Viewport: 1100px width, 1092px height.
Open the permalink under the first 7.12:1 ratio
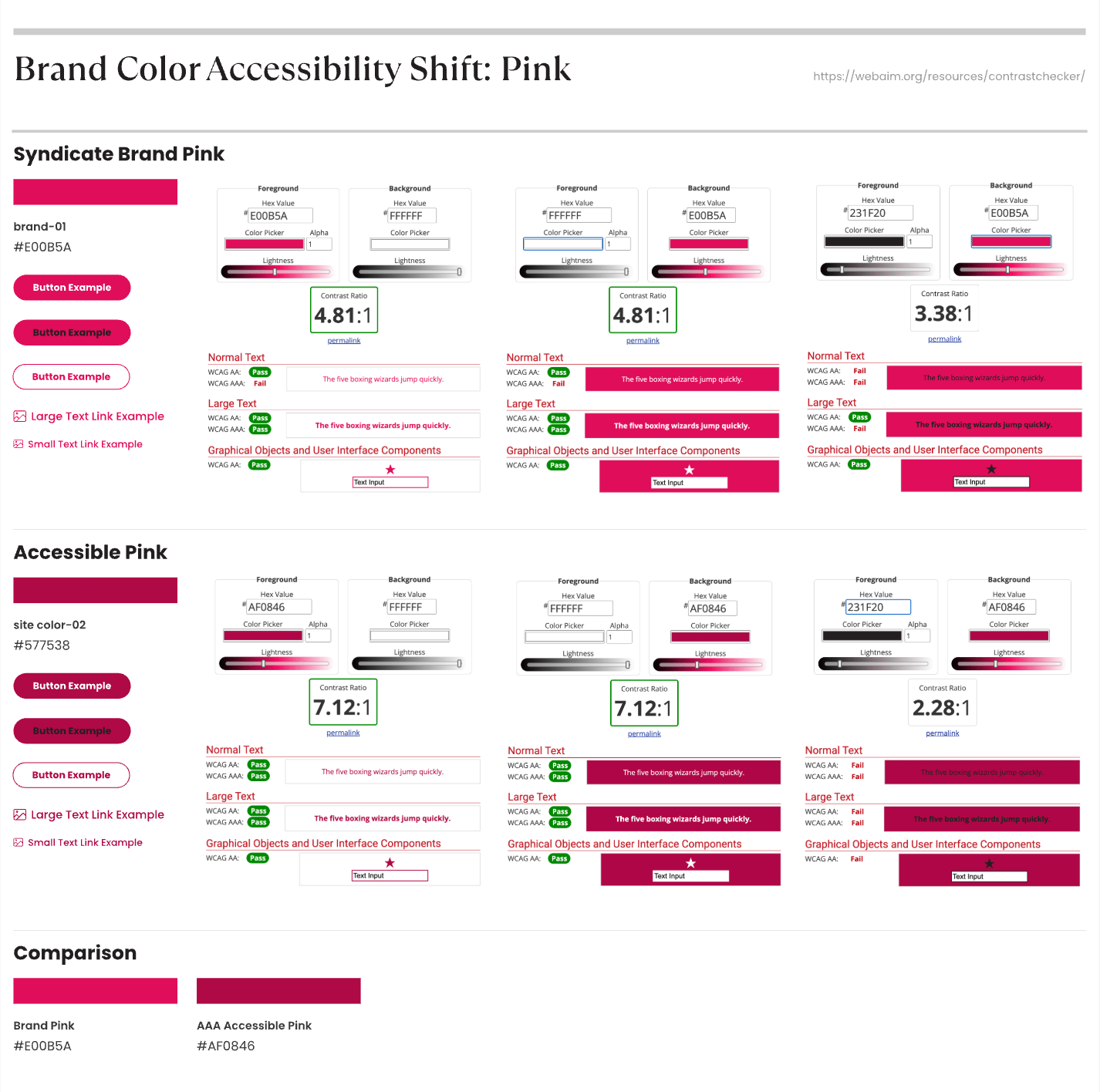(x=343, y=733)
